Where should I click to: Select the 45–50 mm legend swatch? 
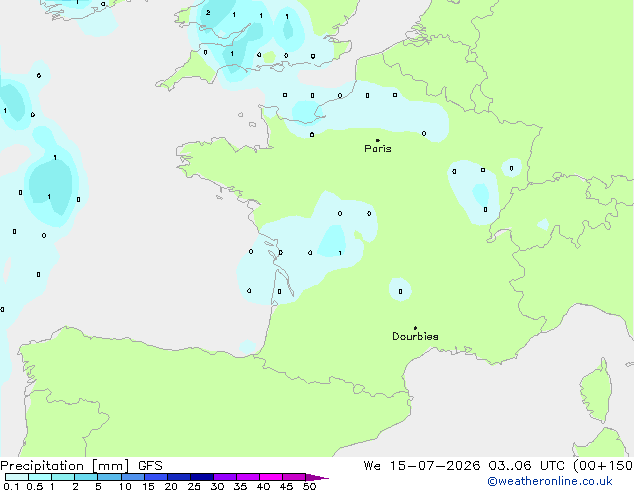tap(294, 477)
